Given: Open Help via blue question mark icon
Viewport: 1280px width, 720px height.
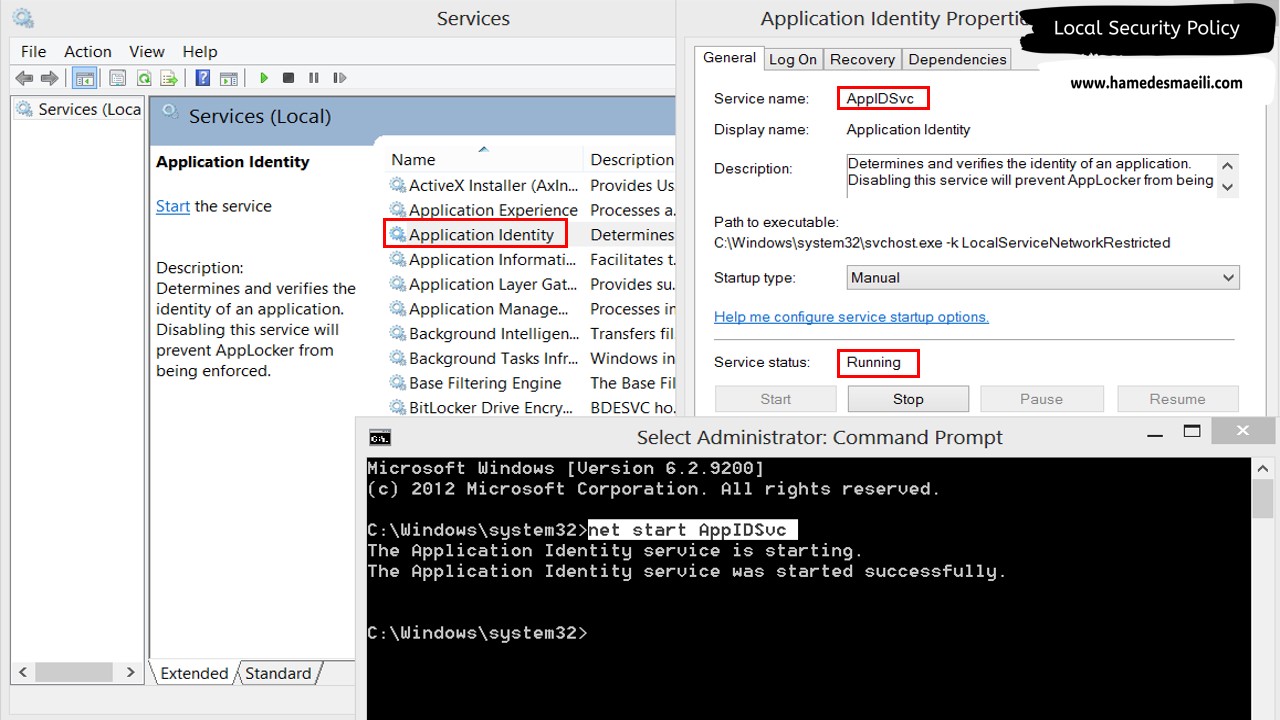Looking at the screenshot, I should [x=203, y=78].
